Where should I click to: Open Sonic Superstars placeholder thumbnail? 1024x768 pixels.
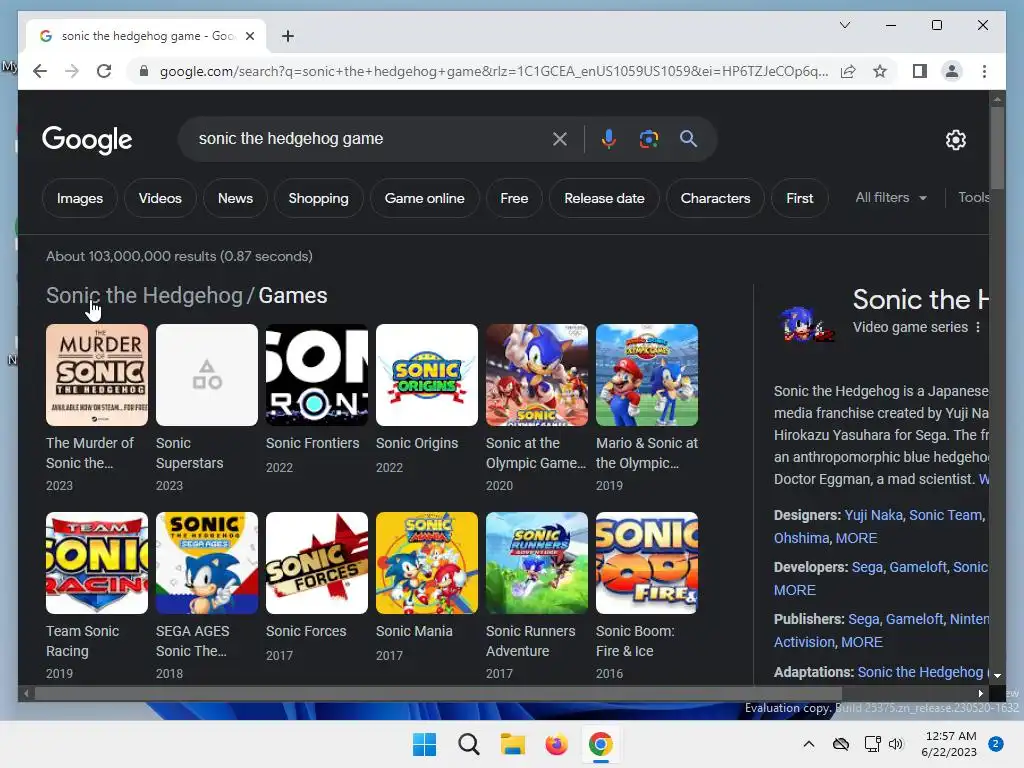(x=206, y=375)
